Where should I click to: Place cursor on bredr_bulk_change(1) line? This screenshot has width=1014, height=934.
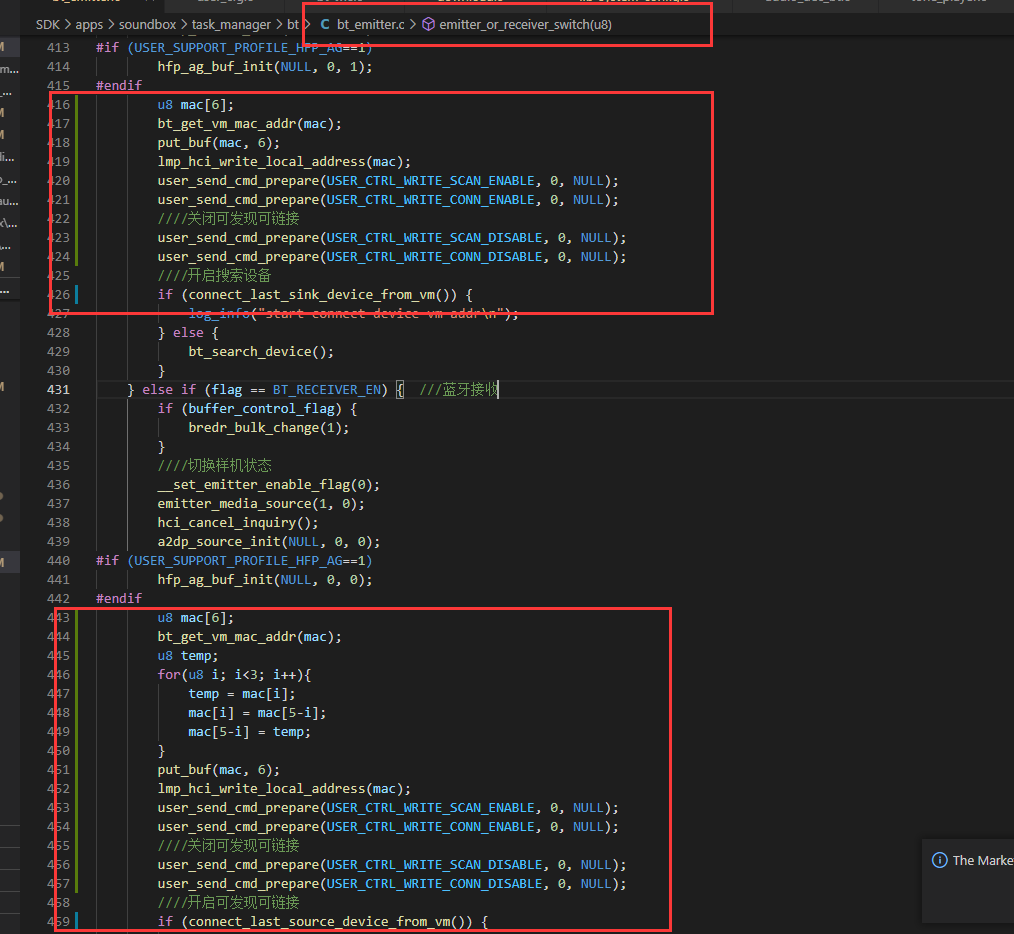[268, 428]
